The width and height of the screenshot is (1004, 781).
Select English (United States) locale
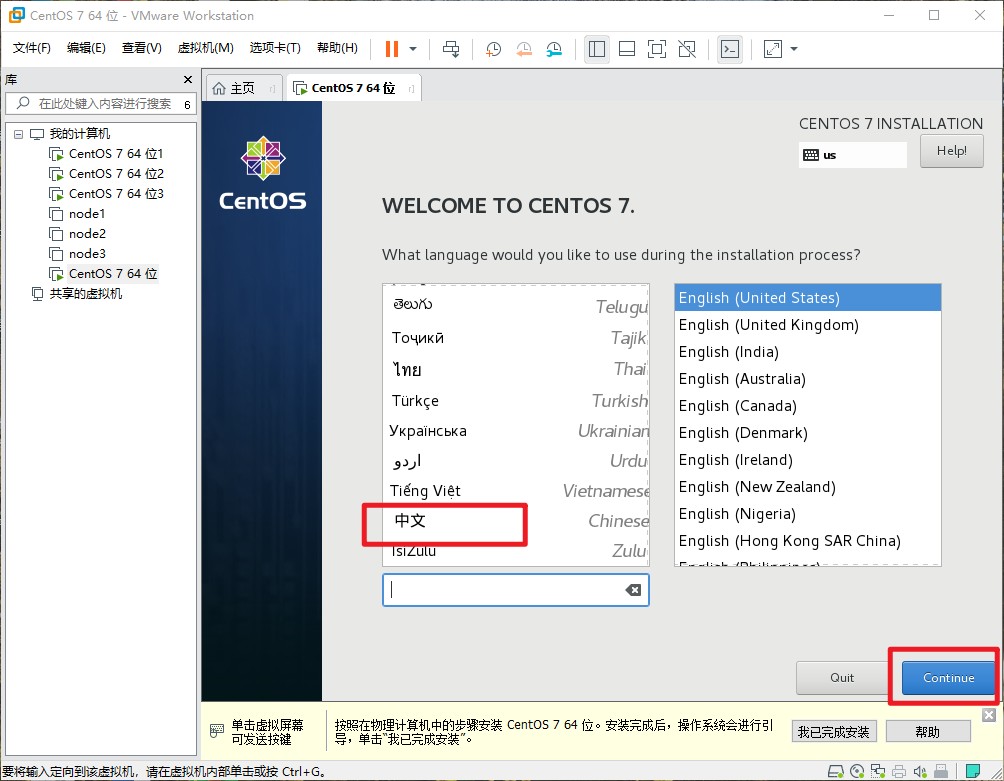(807, 298)
